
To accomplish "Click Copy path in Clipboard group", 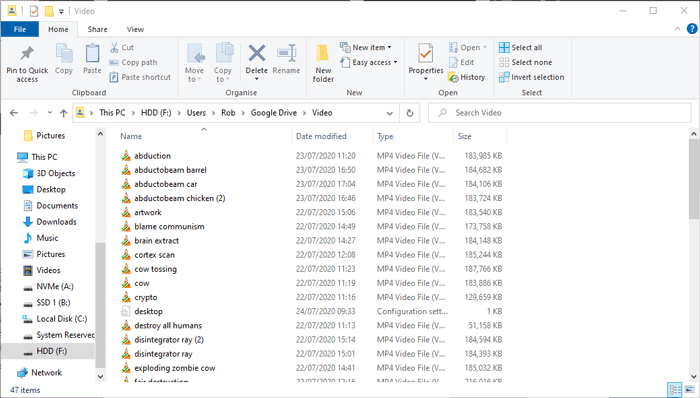I will (x=133, y=62).
